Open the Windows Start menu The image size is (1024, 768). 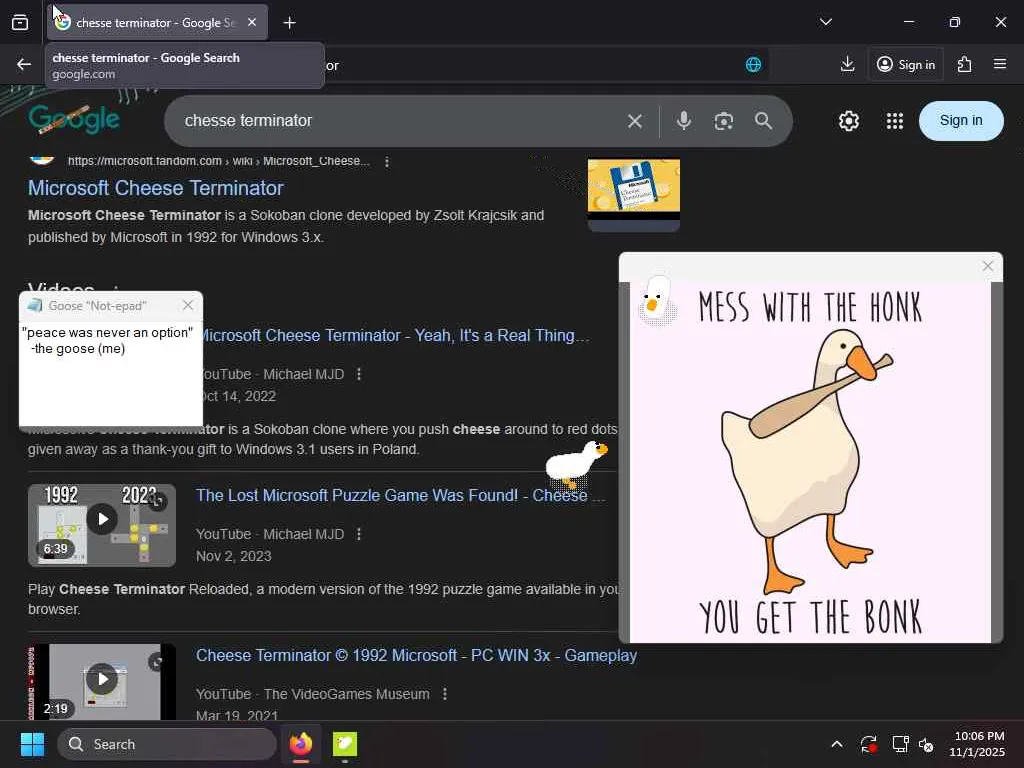tap(32, 744)
